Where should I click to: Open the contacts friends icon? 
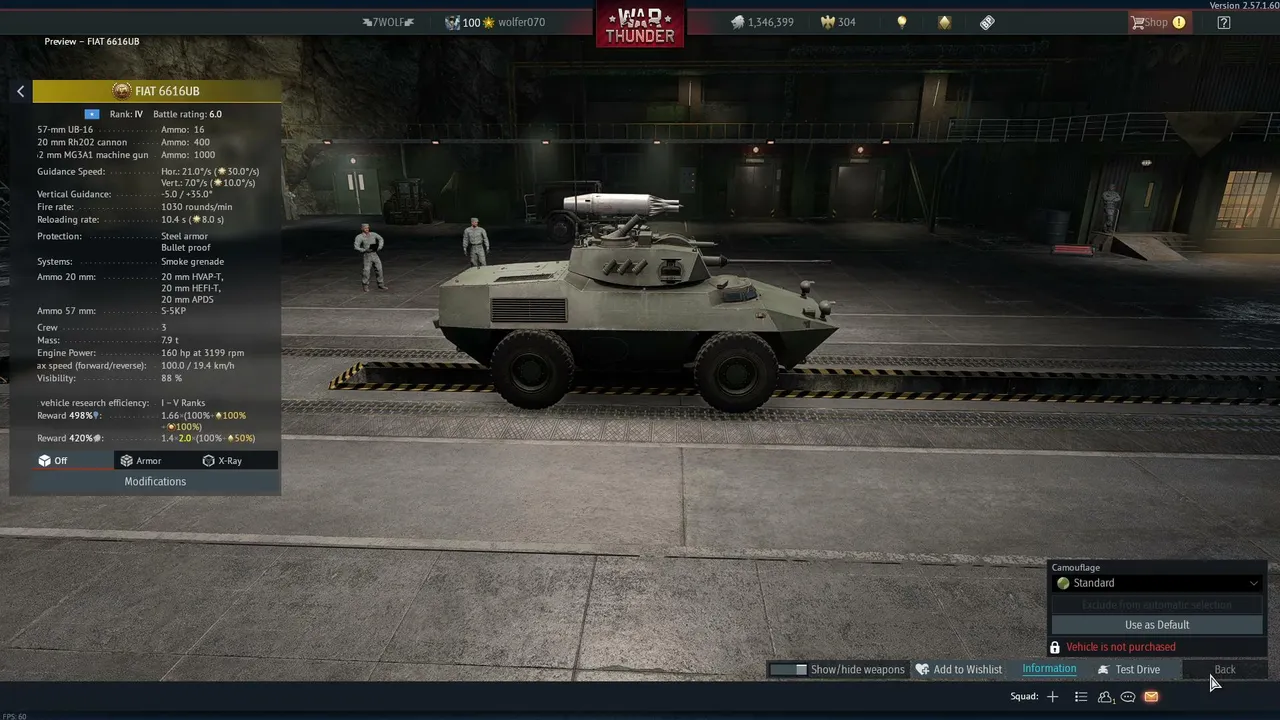[x=1106, y=697]
